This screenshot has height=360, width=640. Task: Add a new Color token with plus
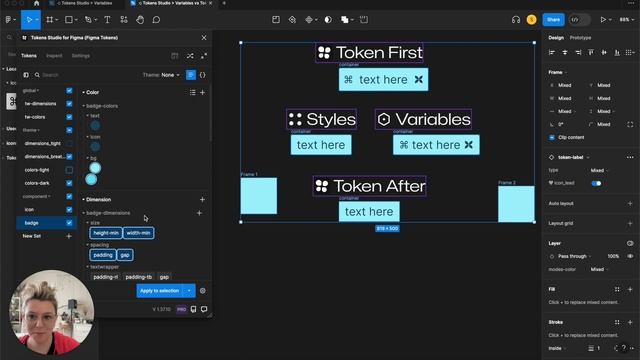pos(202,93)
